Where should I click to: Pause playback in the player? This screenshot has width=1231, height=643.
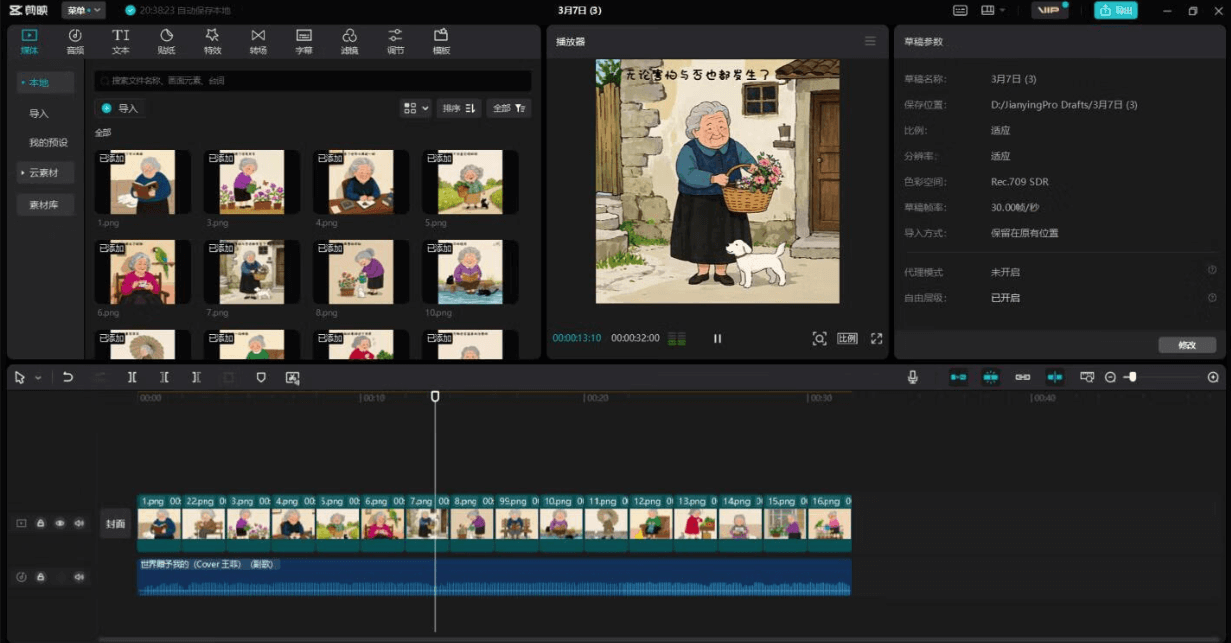click(717, 338)
